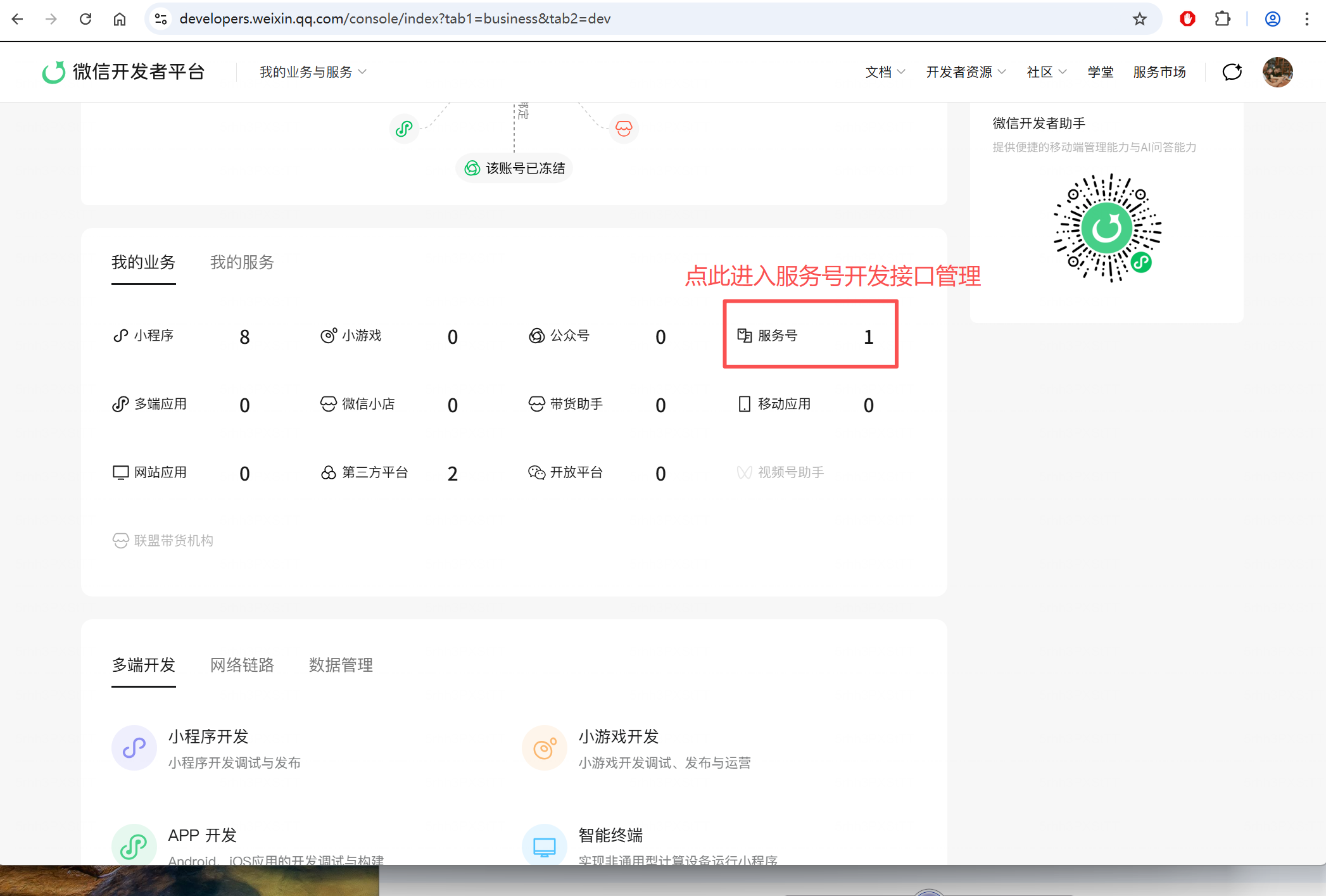Reload the current page

85,19
